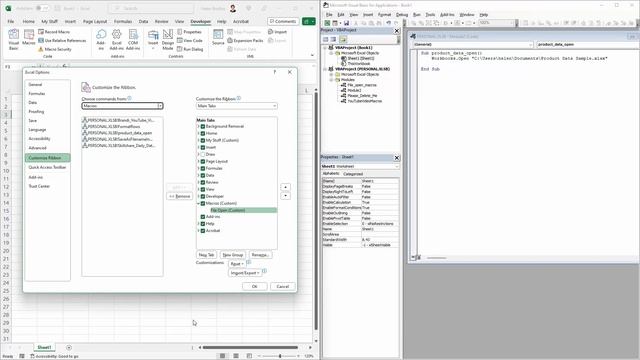Open the Tools menu in VBA editor
This screenshot has height=360, width=640.
430,15
